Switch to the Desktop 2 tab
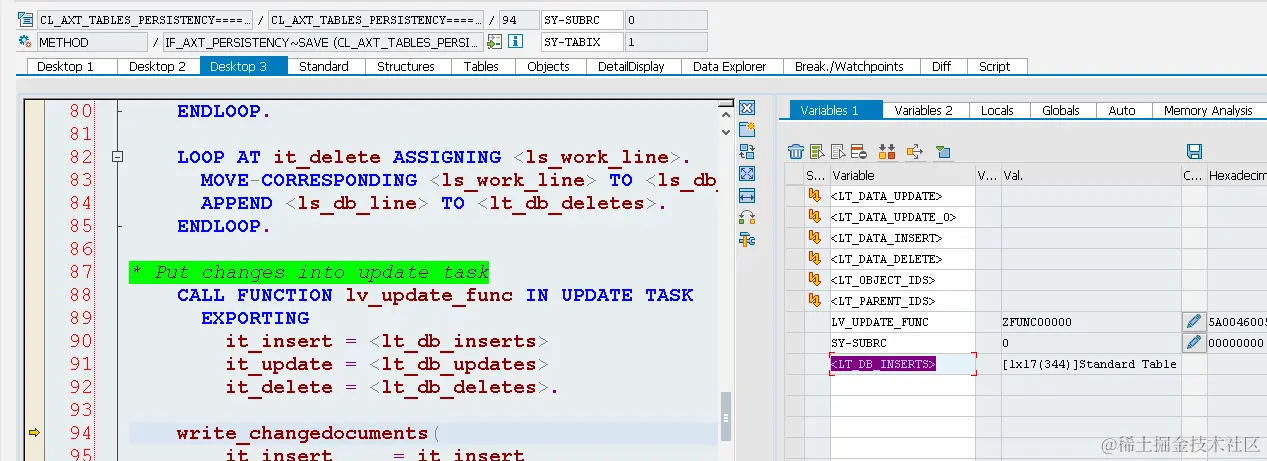This screenshot has height=461, width=1267. (158, 66)
